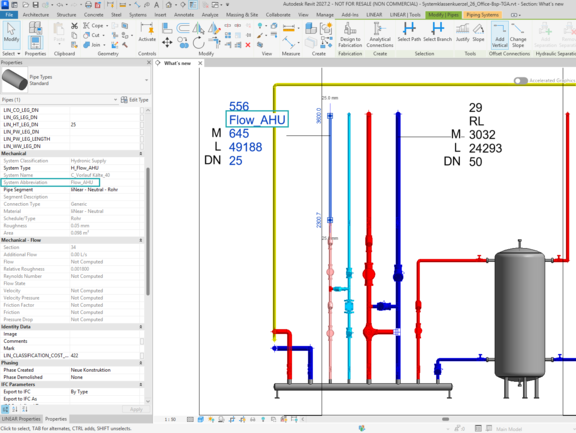This screenshot has height=433, width=576.
Task: Switch to the LINEAR Properties tab
Action: click(21, 419)
